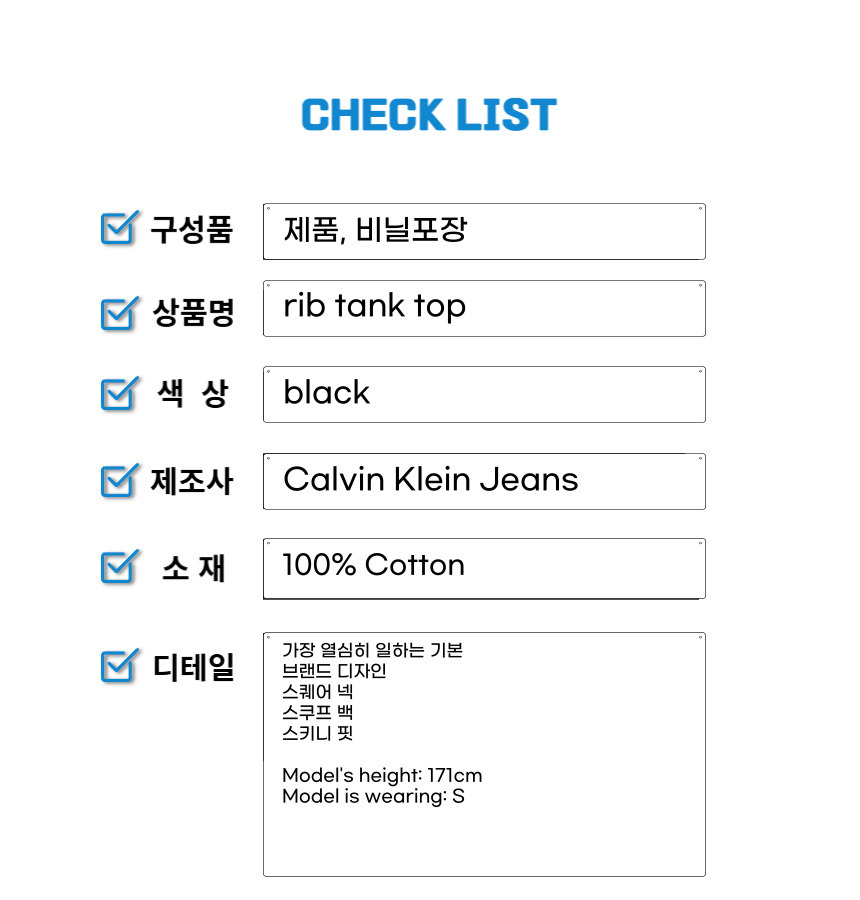Toggle the 구성품 checkbox
The image size is (860, 900).
pos(118,229)
